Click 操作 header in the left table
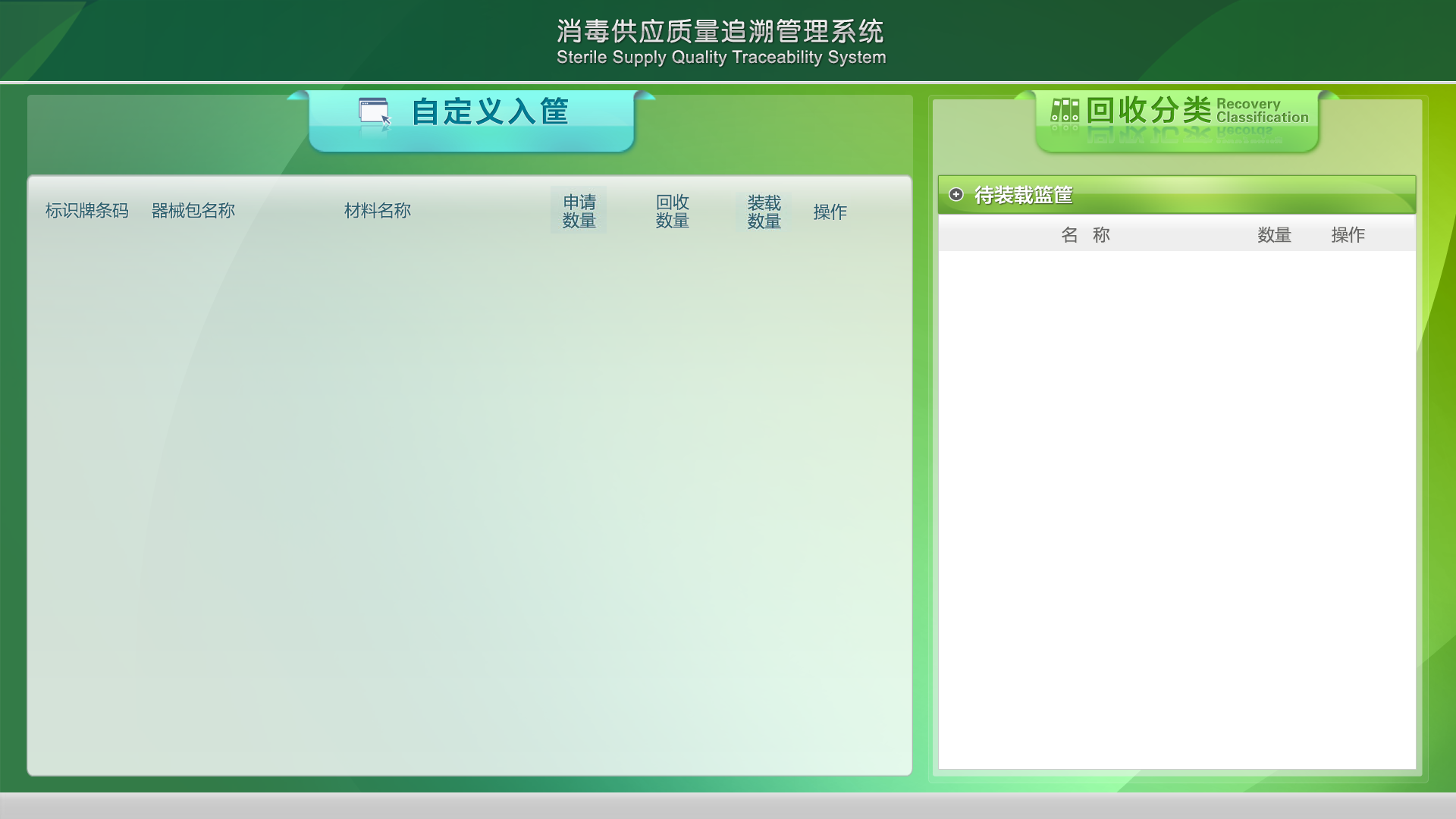Viewport: 1456px width, 819px height. click(x=830, y=212)
